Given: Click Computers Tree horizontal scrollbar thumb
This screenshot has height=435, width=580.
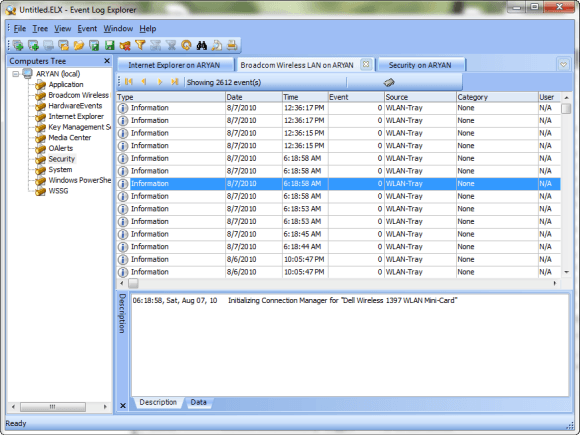Looking at the screenshot, I should click(53, 407).
